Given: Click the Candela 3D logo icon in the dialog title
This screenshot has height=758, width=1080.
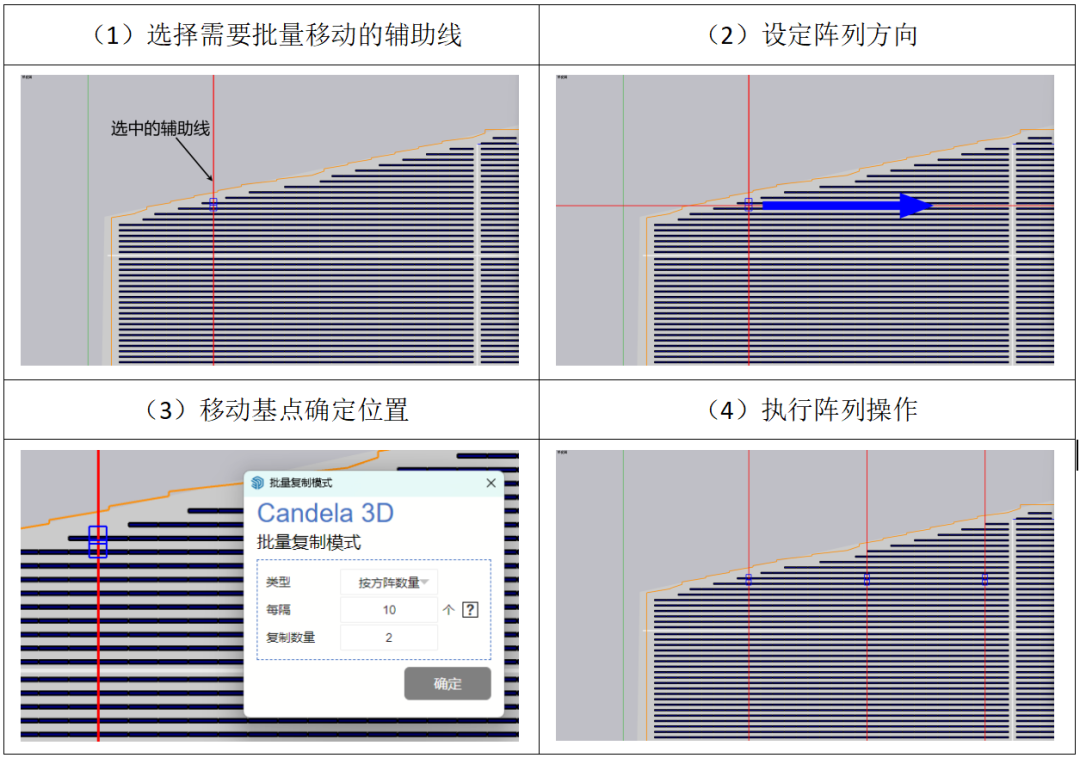Looking at the screenshot, I should point(258,483).
